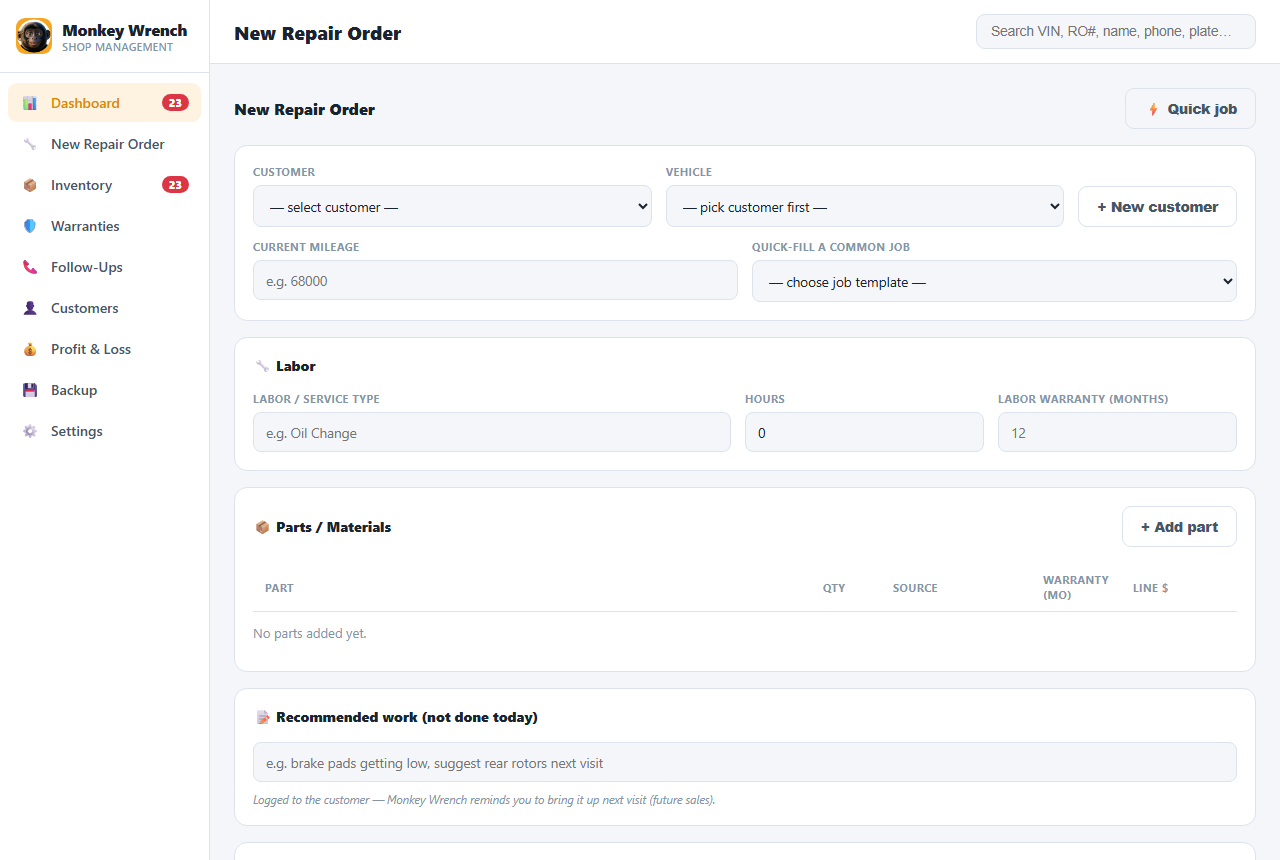The height and width of the screenshot is (860, 1280).
Task: Expand the choose job template dropdown
Action: click(994, 281)
